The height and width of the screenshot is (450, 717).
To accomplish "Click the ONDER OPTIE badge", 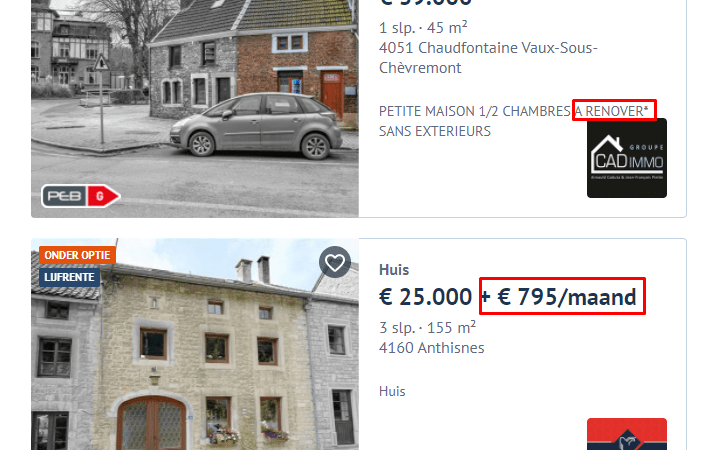I will 77,255.
